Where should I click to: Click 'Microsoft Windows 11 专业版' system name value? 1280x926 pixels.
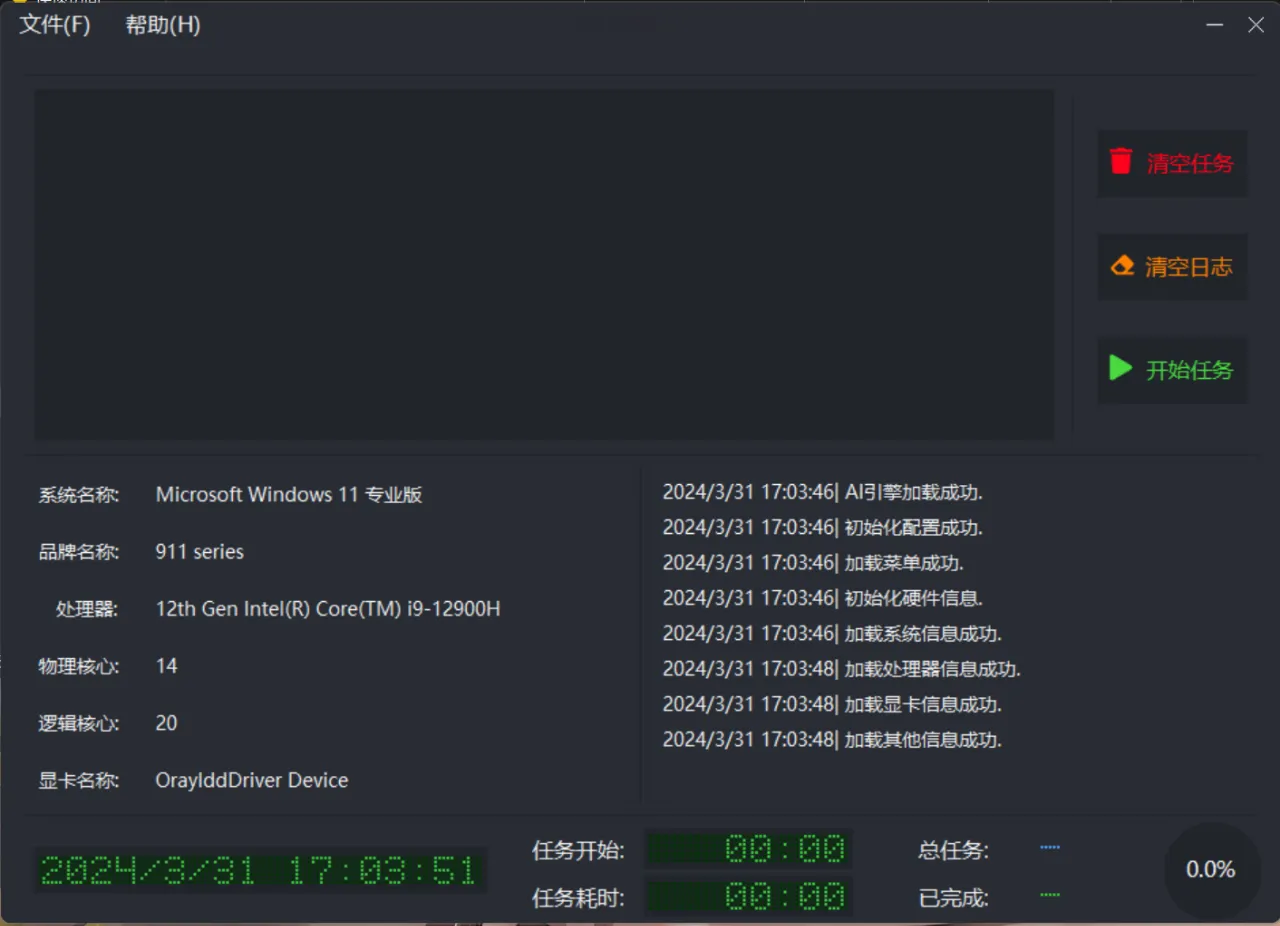(289, 494)
